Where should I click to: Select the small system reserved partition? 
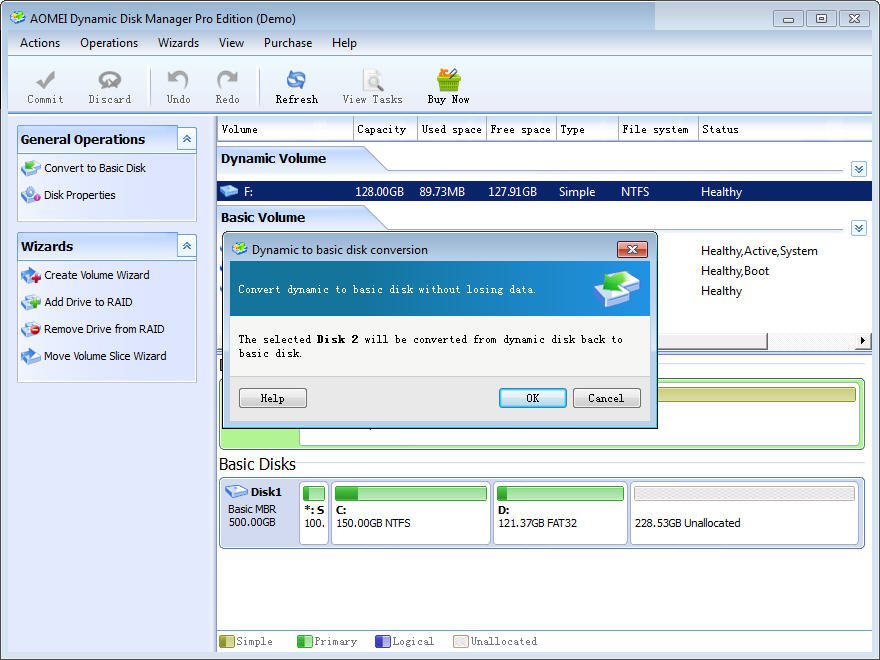(x=314, y=513)
